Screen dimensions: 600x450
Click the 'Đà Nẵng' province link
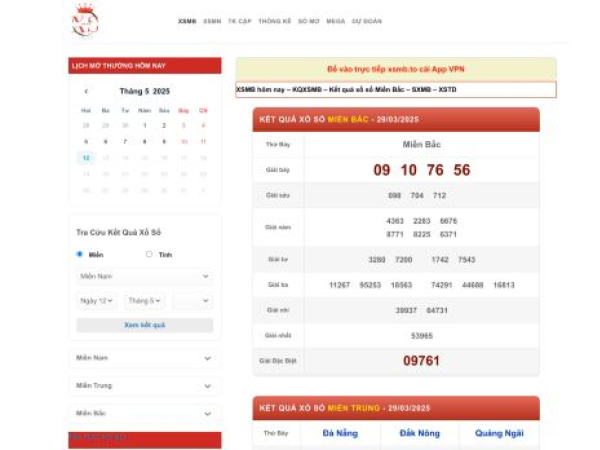pos(341,433)
